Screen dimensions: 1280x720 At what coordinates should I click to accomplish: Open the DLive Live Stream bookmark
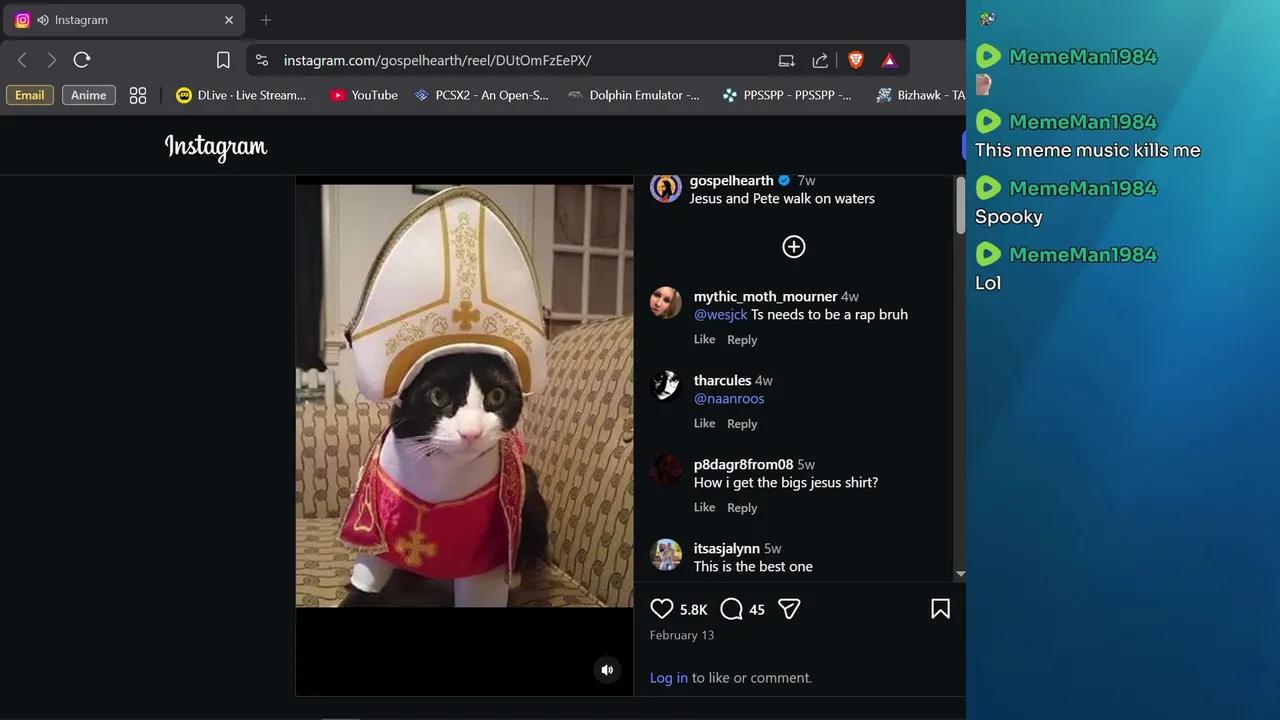pyautogui.click(x=241, y=95)
